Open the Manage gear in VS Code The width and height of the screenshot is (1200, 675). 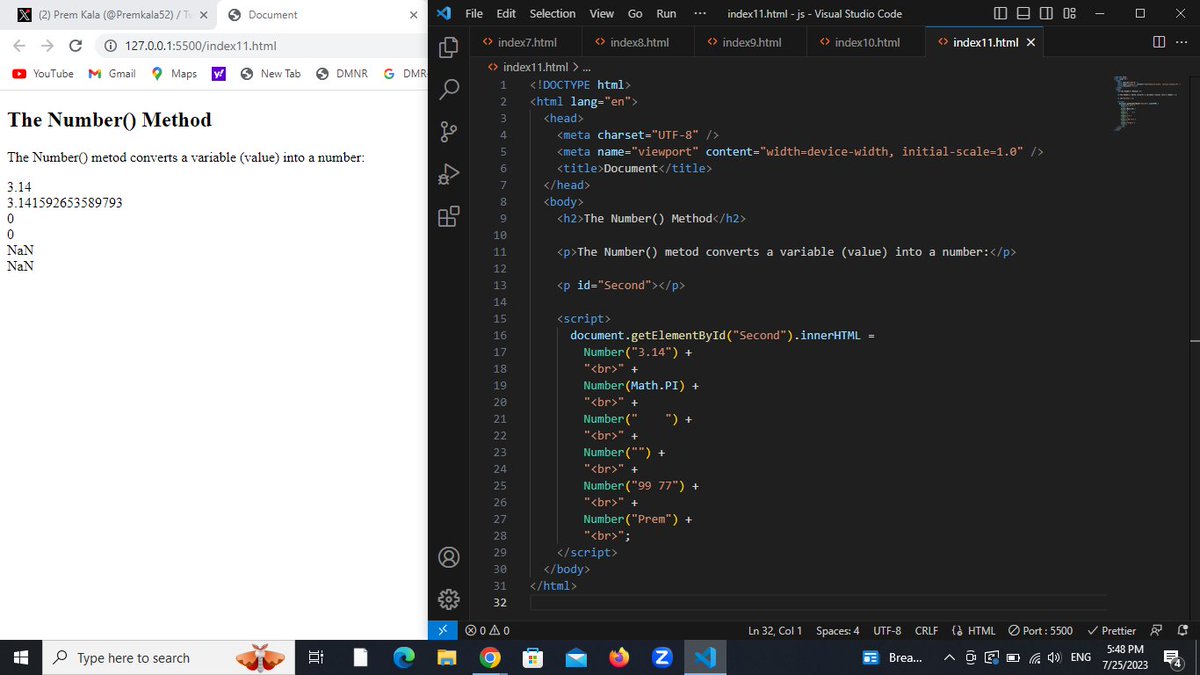449,599
